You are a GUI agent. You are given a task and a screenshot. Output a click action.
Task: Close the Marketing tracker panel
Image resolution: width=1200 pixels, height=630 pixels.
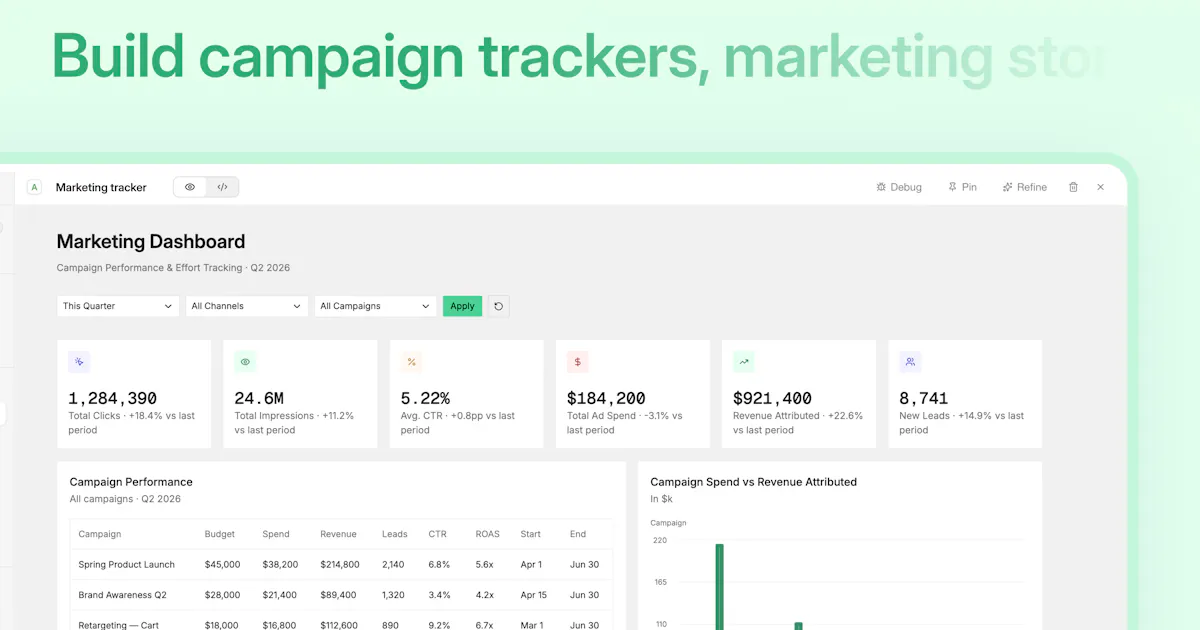pos(1100,187)
